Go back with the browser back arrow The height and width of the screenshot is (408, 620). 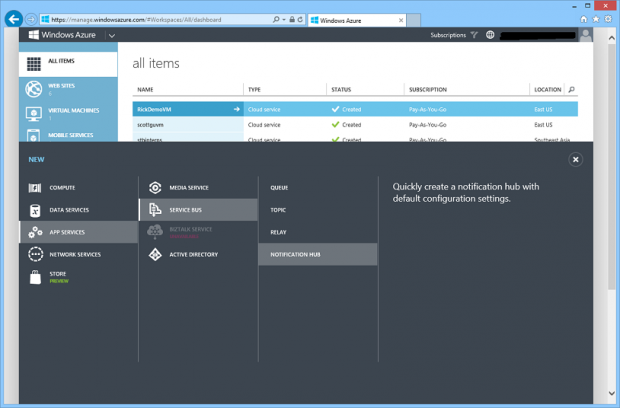[14, 19]
